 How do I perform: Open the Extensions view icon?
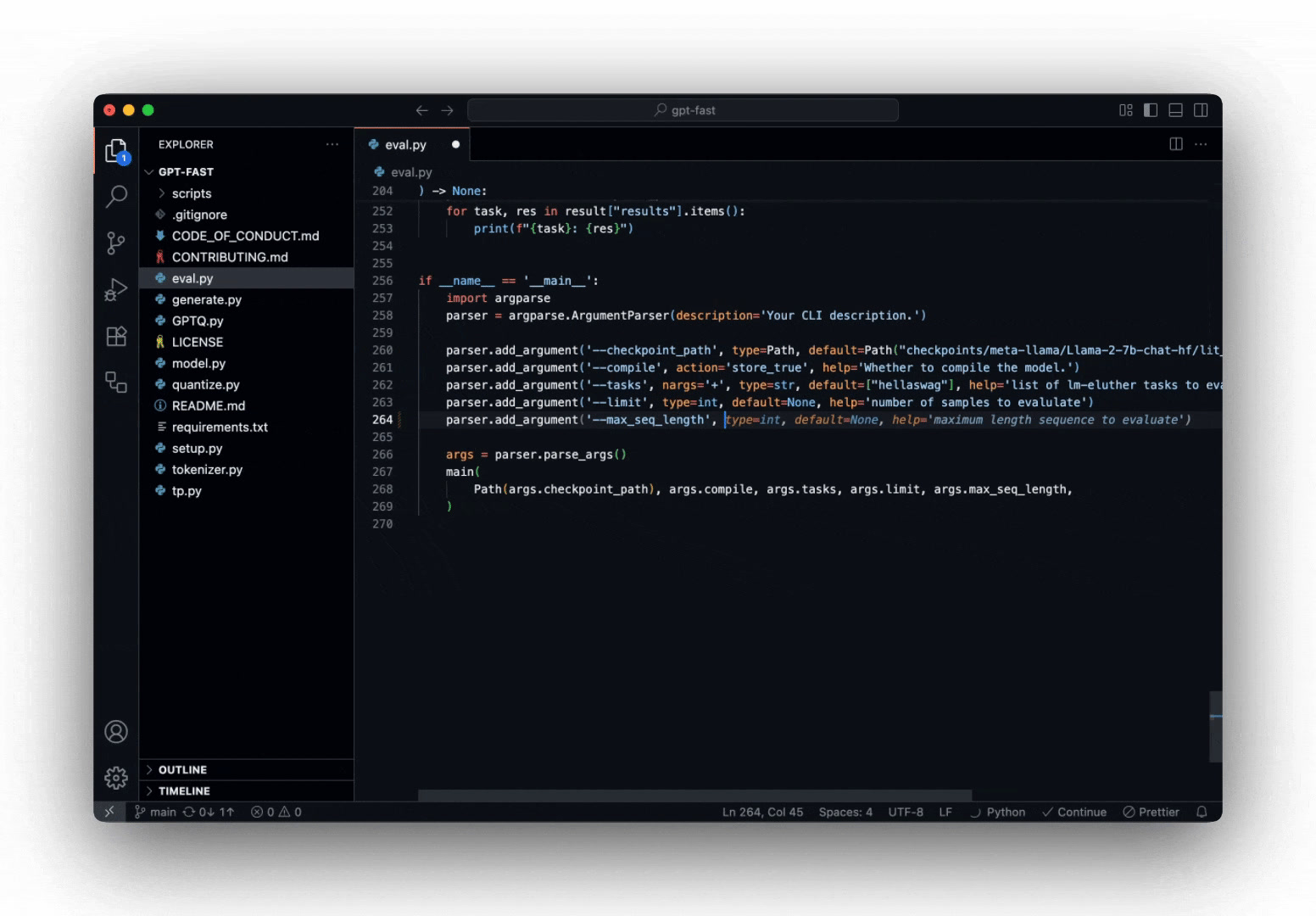point(116,336)
